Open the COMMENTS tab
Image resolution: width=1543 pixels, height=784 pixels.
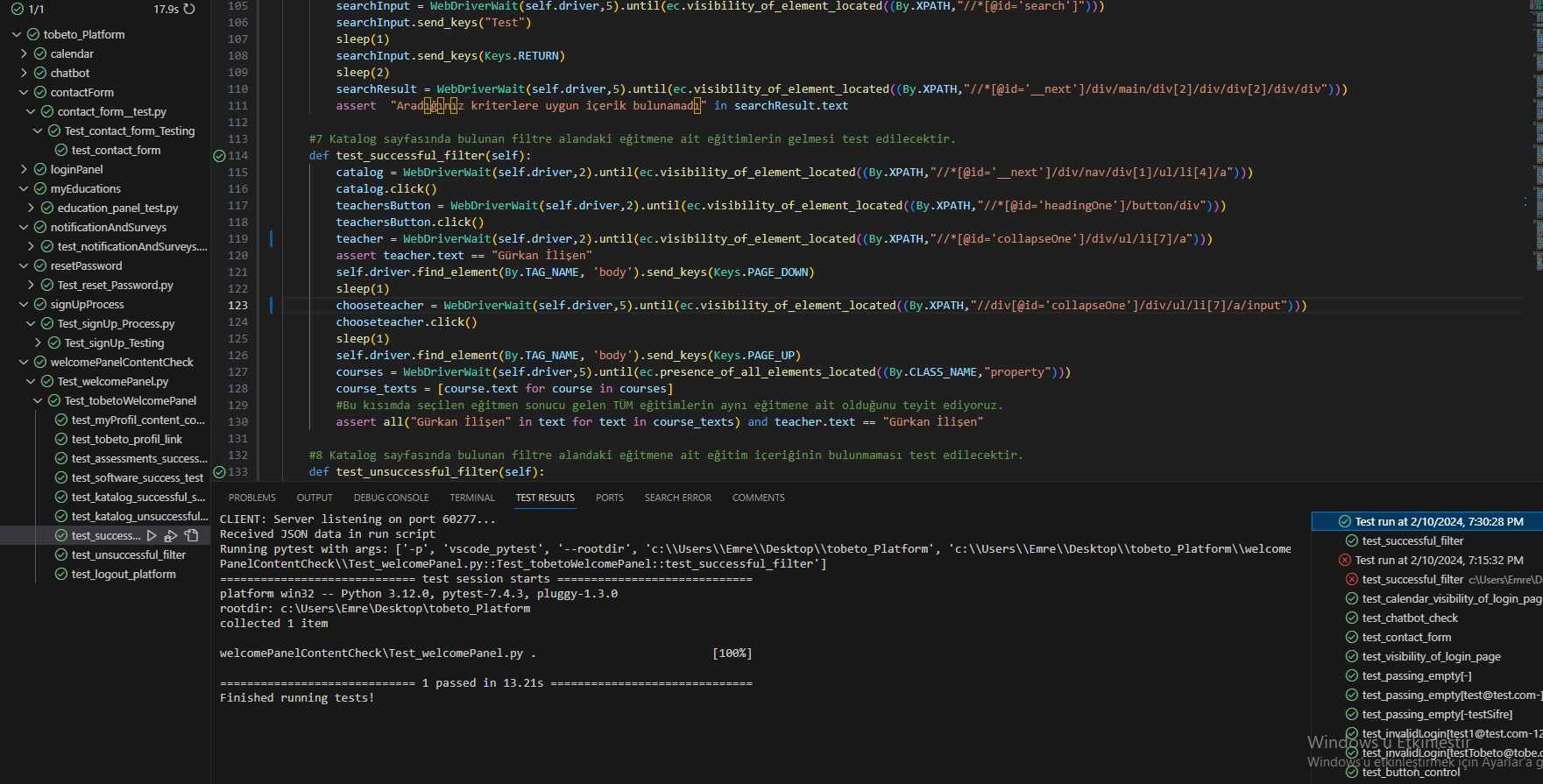point(759,498)
